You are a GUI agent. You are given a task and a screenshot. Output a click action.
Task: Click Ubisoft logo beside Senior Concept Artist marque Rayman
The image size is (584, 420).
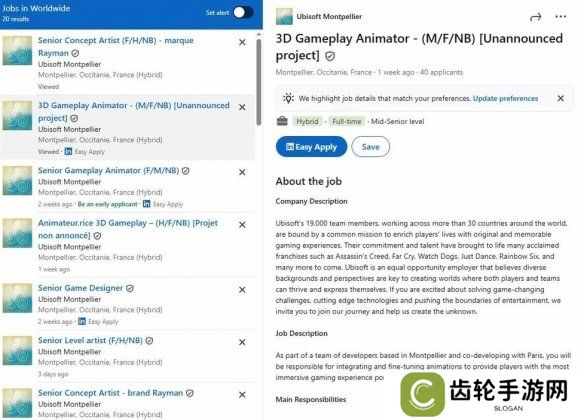pyautogui.click(x=17, y=51)
